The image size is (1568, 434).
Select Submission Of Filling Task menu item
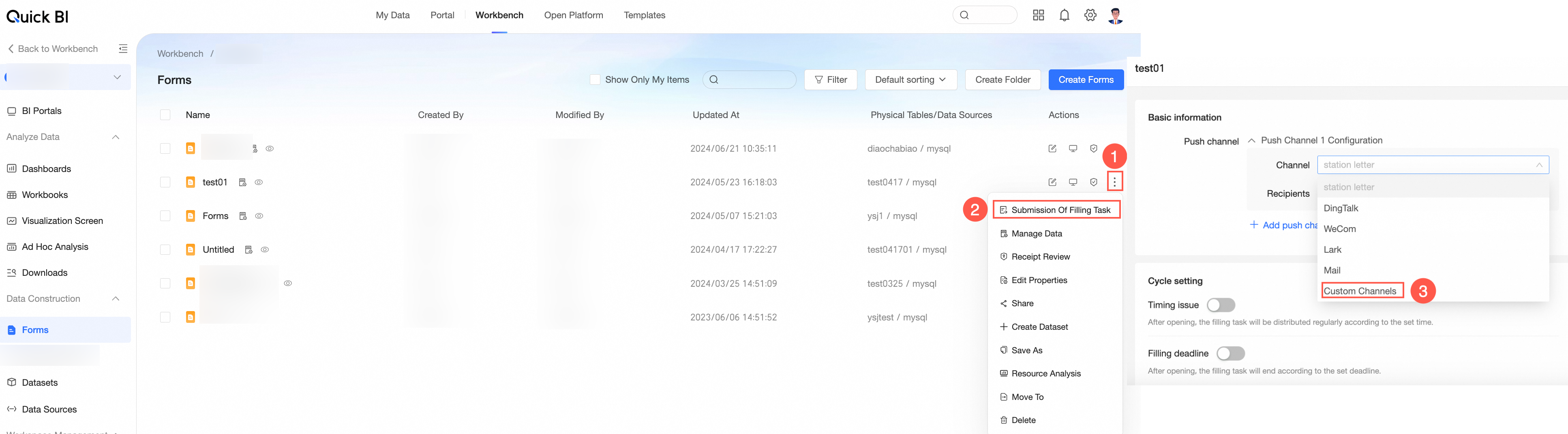(1056, 210)
